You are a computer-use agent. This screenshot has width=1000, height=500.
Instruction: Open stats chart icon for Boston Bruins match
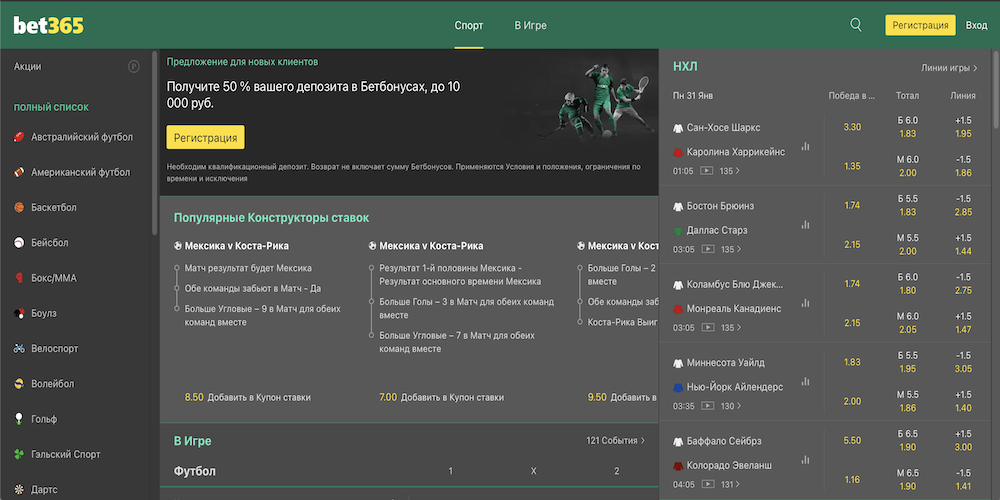(x=806, y=224)
